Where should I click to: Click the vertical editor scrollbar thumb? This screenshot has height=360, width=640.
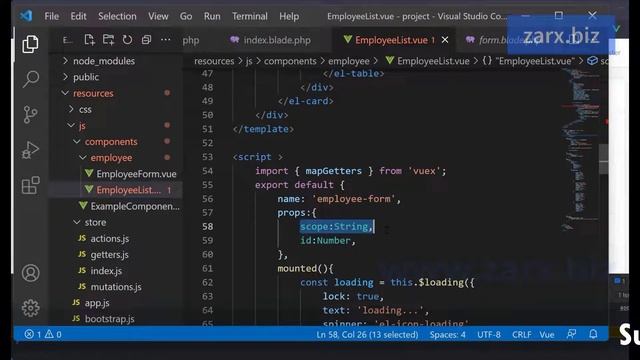[604, 159]
